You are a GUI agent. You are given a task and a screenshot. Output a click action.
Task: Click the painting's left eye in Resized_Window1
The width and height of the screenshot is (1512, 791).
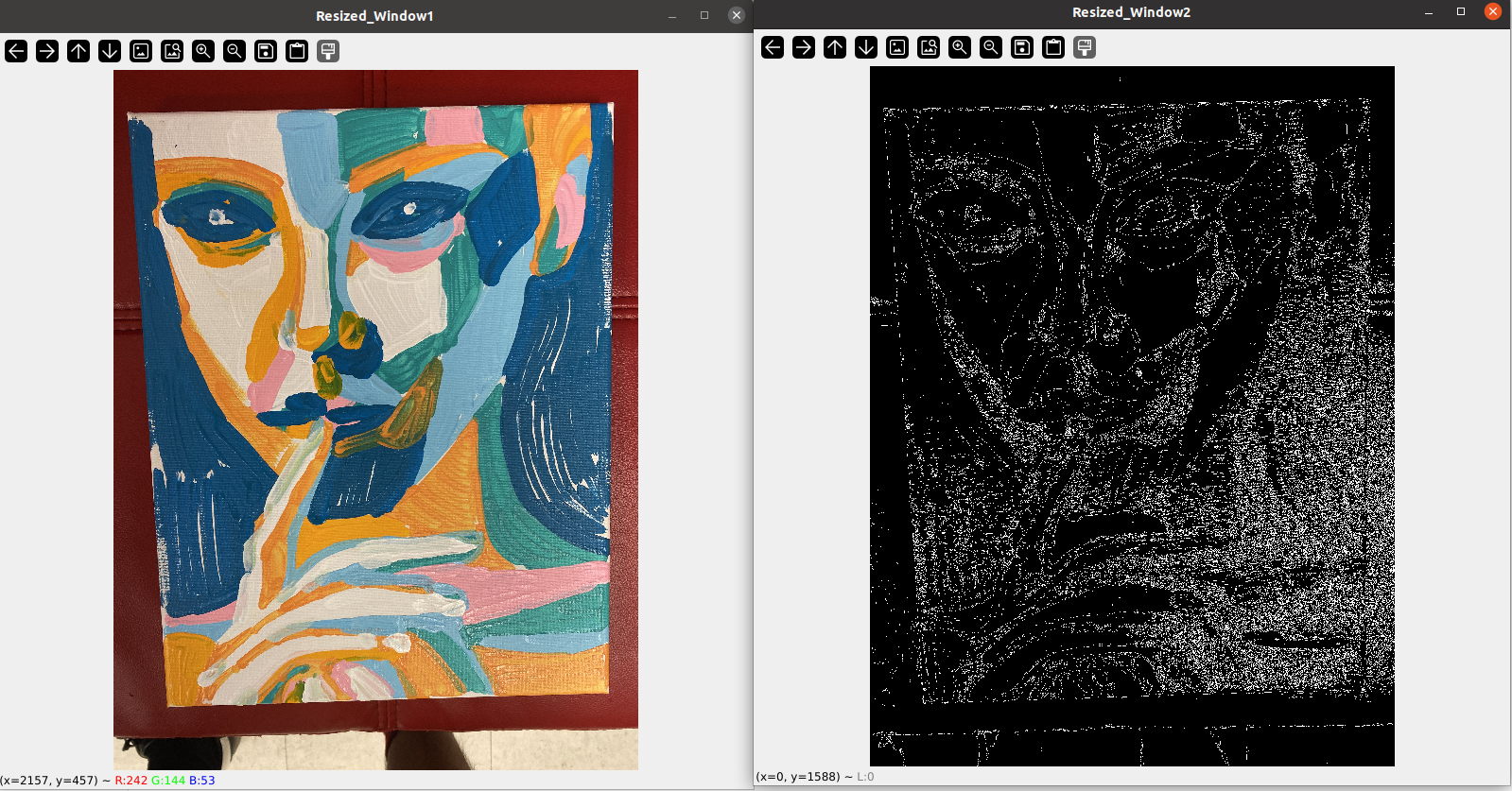[x=219, y=216]
